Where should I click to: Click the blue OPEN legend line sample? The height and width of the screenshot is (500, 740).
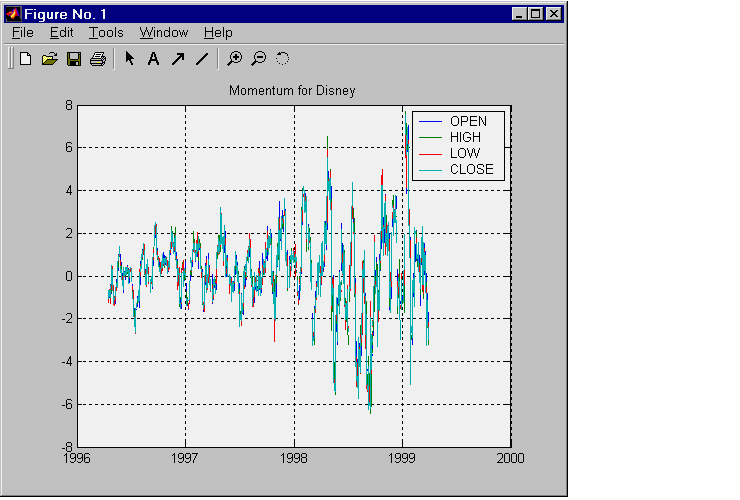pos(430,122)
